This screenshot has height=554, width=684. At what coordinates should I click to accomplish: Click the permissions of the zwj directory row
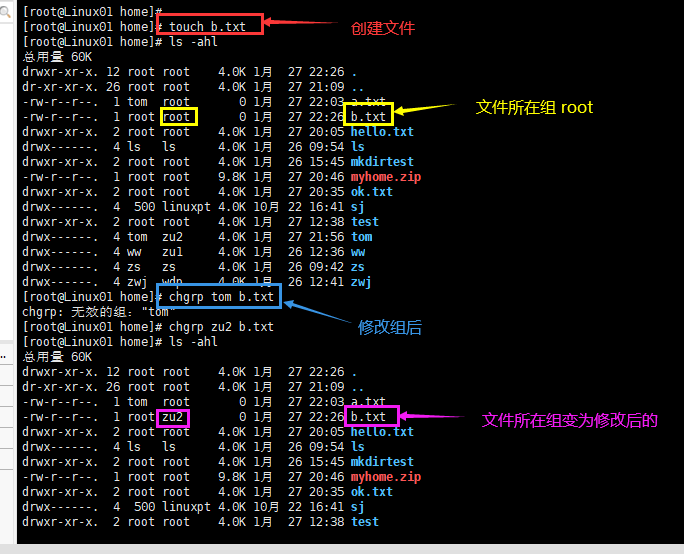point(60,282)
